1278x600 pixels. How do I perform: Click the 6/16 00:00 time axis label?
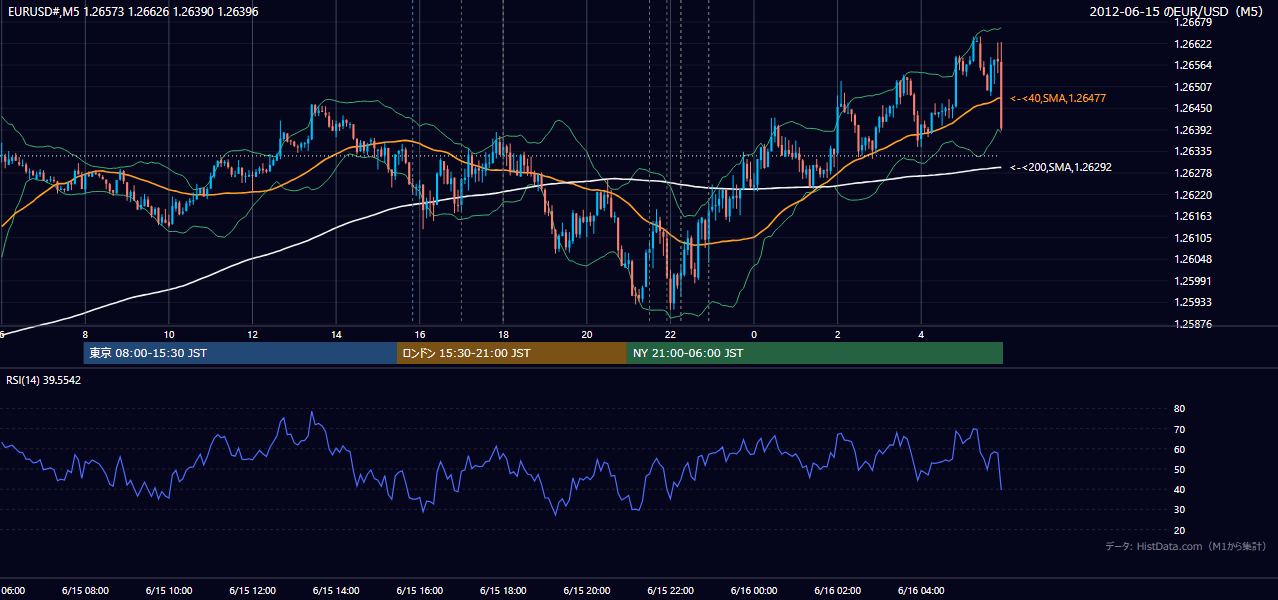(753, 590)
